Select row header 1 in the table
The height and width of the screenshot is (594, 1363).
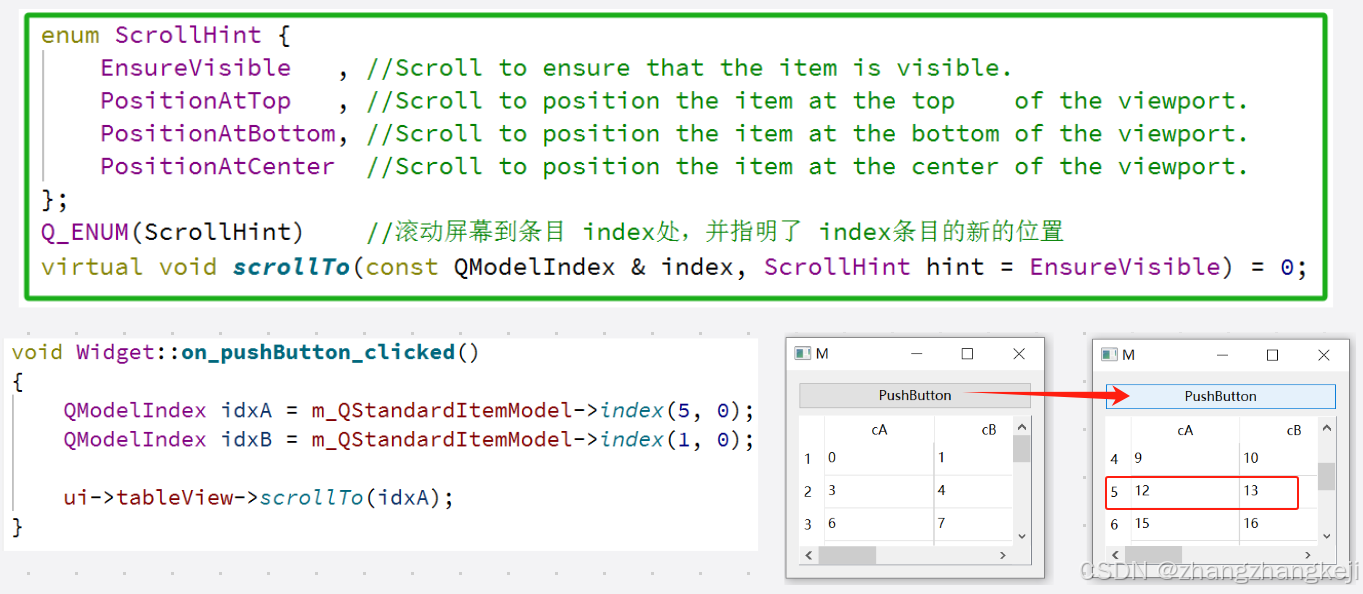click(x=812, y=458)
